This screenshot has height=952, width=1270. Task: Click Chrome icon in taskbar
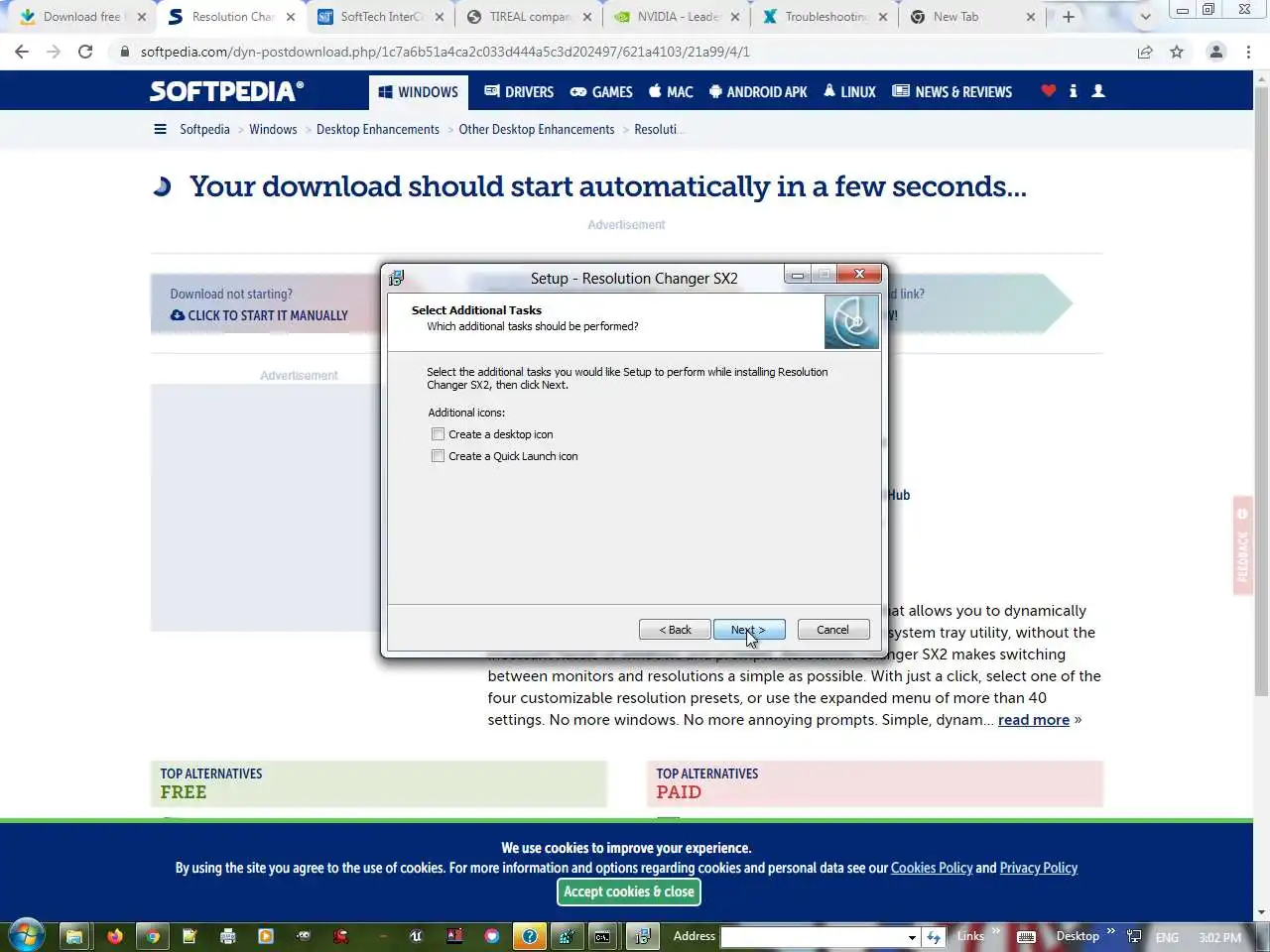click(x=152, y=936)
